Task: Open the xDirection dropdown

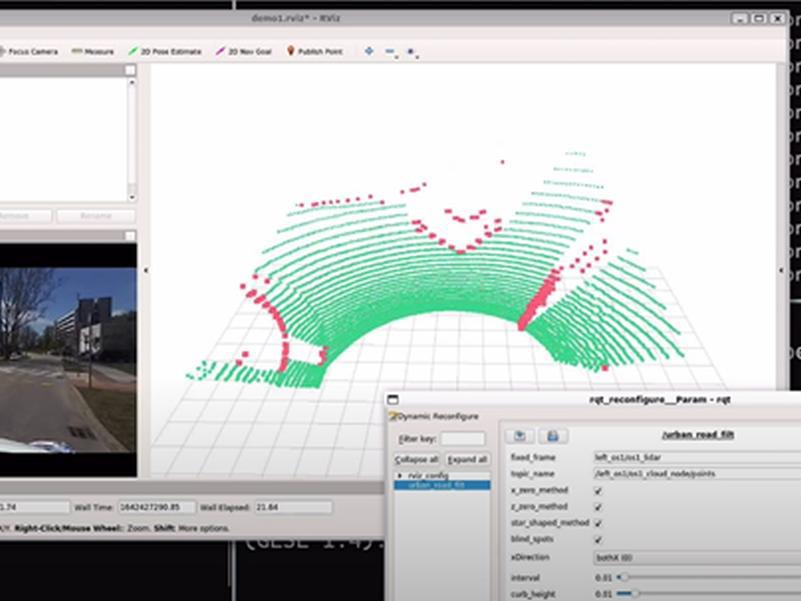Action: (x=697, y=558)
